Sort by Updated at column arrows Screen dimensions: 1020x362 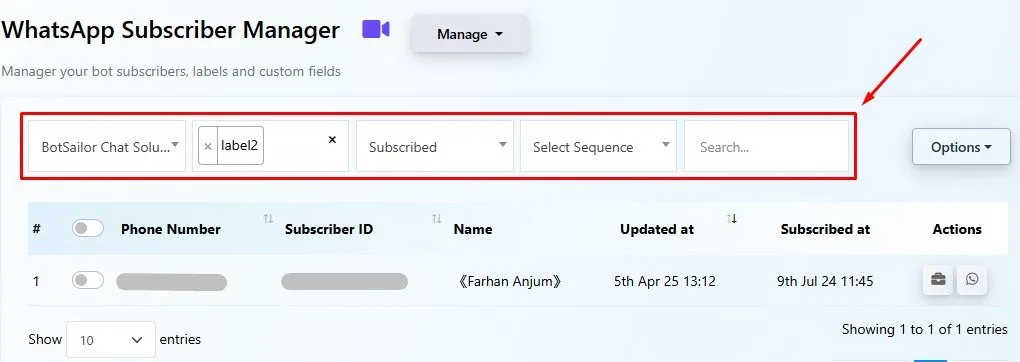(x=732, y=219)
